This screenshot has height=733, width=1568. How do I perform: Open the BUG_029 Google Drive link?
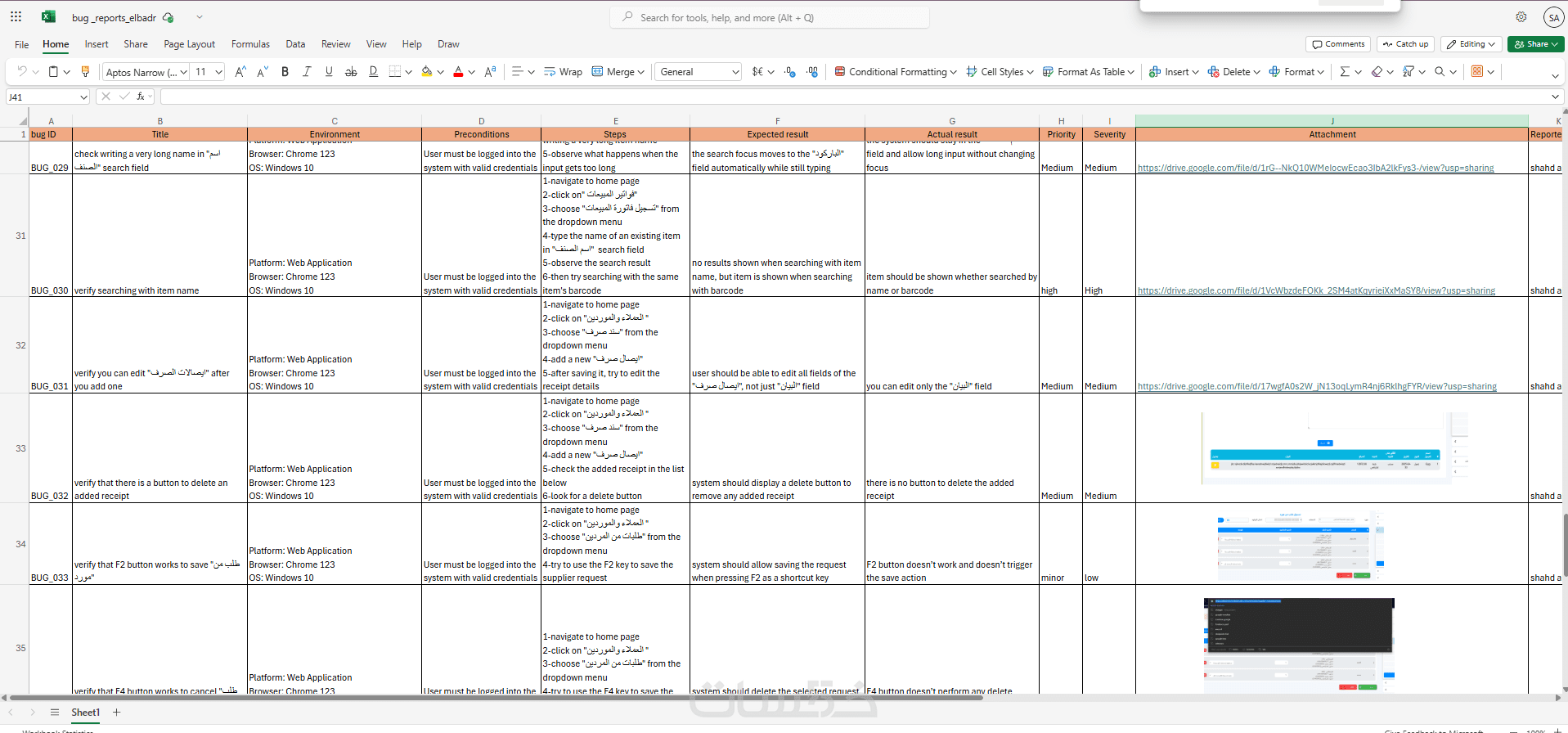tap(1315, 168)
